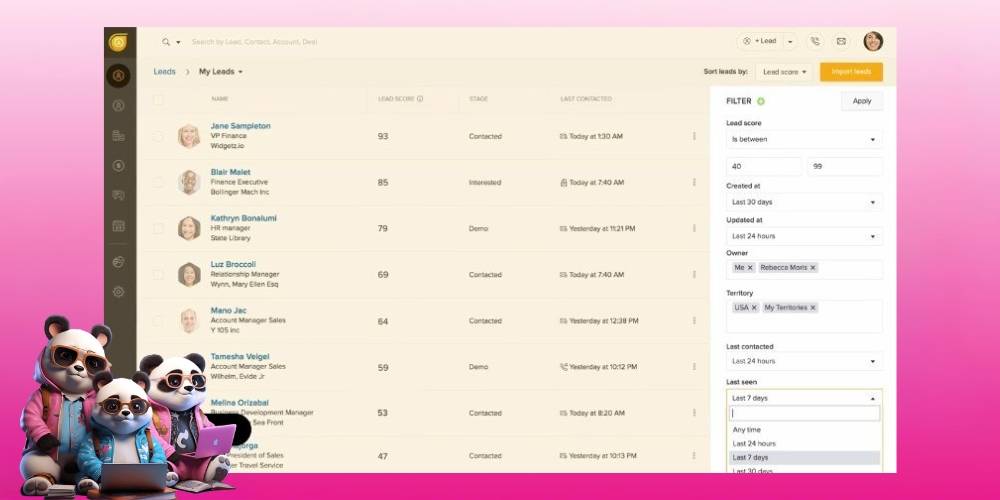
Task: Select Blair Malet's checkbox
Action: tap(158, 182)
